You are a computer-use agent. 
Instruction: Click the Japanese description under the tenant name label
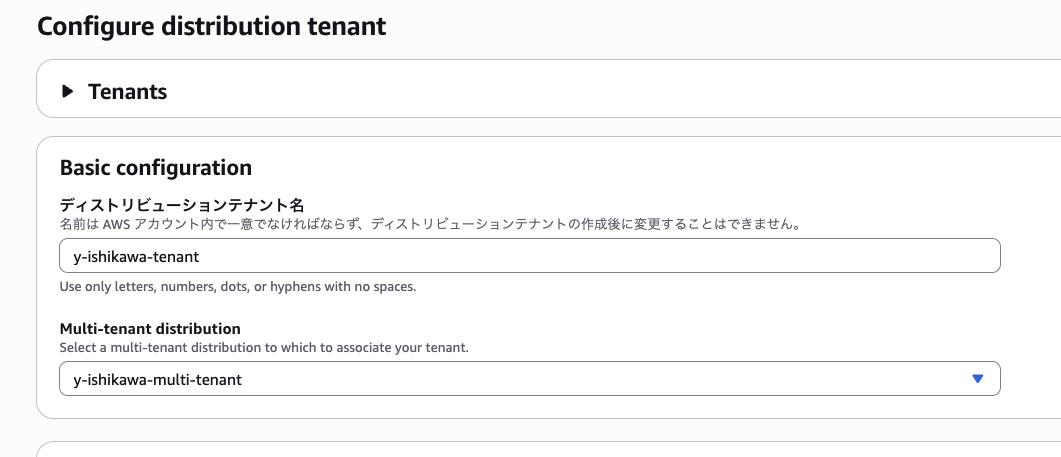tap(430, 224)
